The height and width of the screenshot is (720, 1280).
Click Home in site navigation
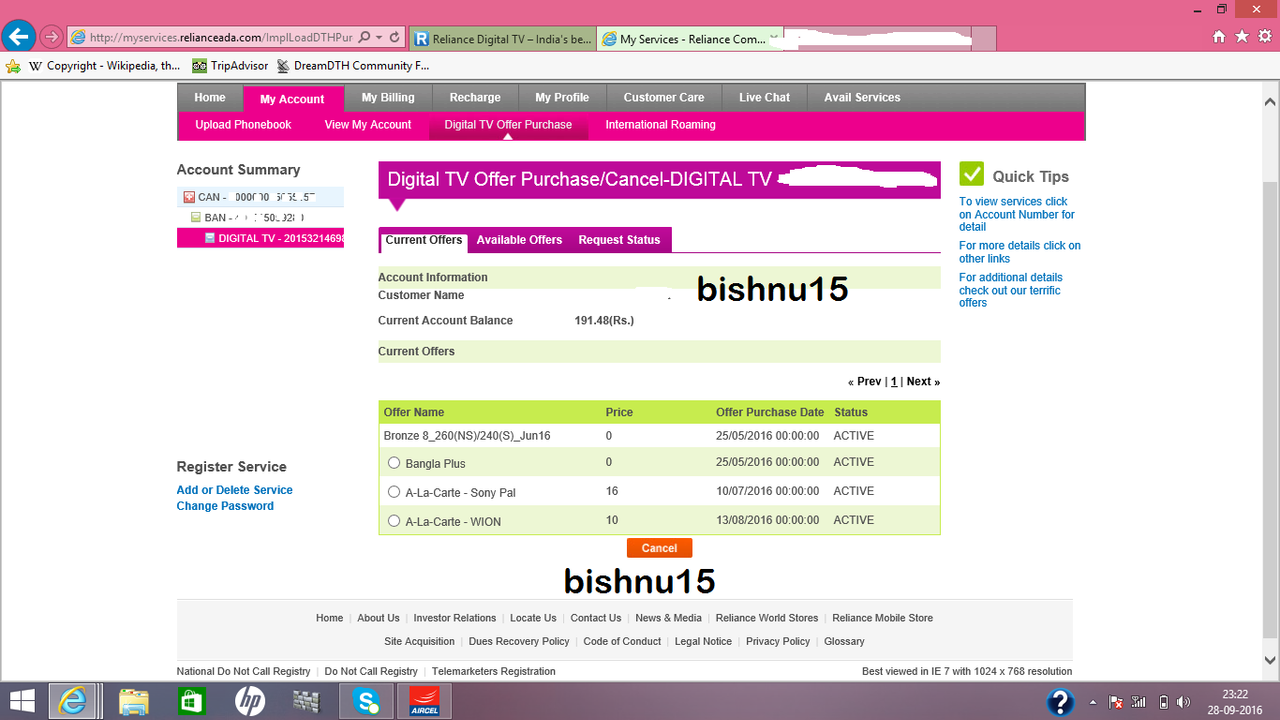coord(210,97)
